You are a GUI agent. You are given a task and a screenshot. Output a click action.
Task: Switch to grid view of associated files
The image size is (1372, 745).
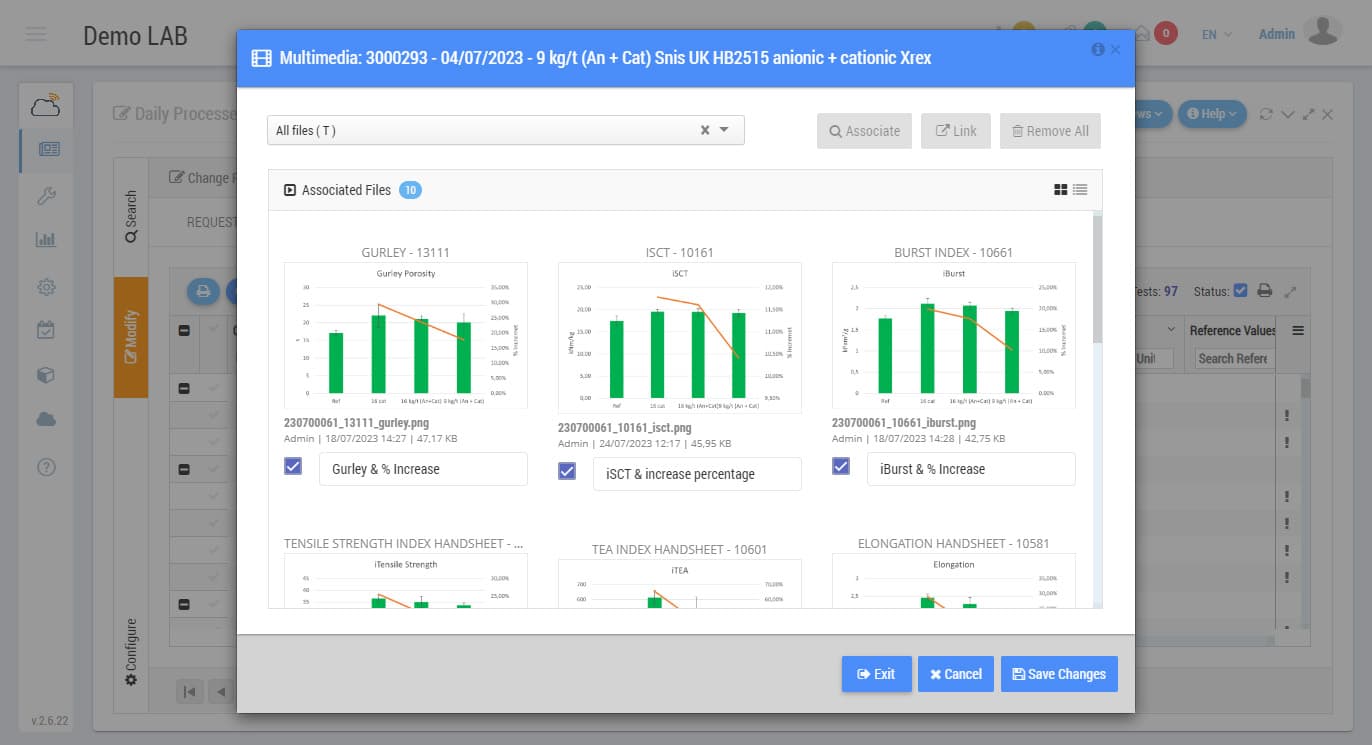[x=1060, y=190]
